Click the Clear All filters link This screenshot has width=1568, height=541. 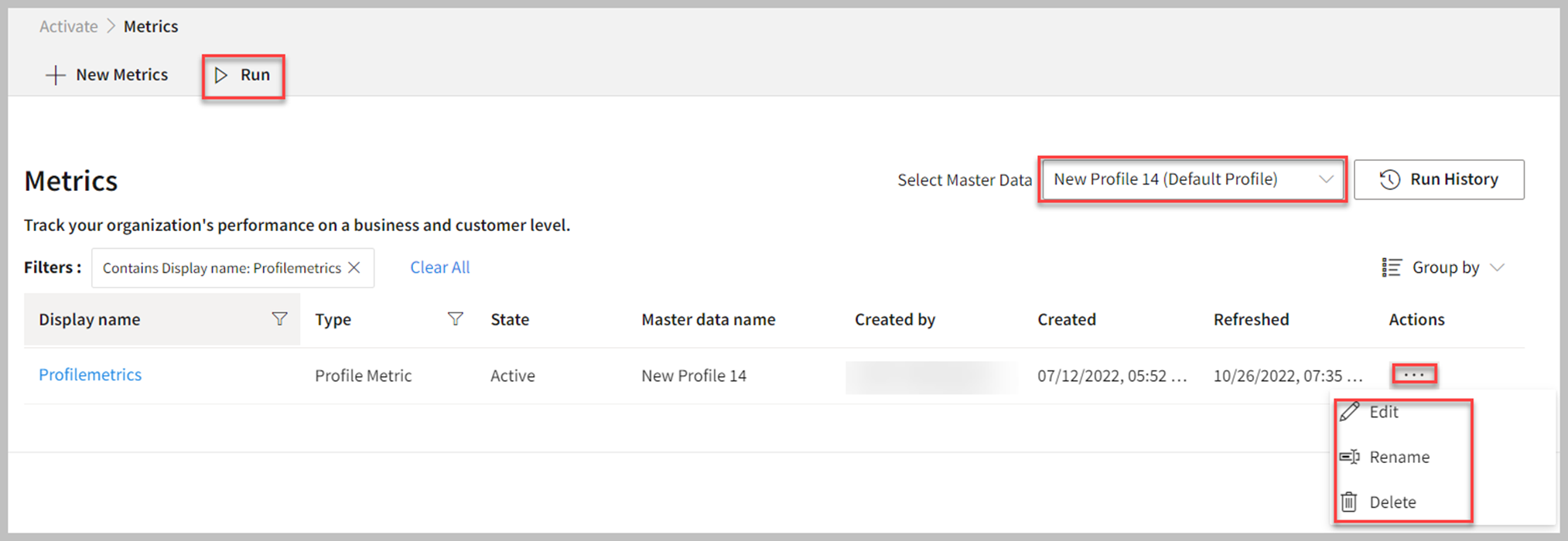(439, 267)
